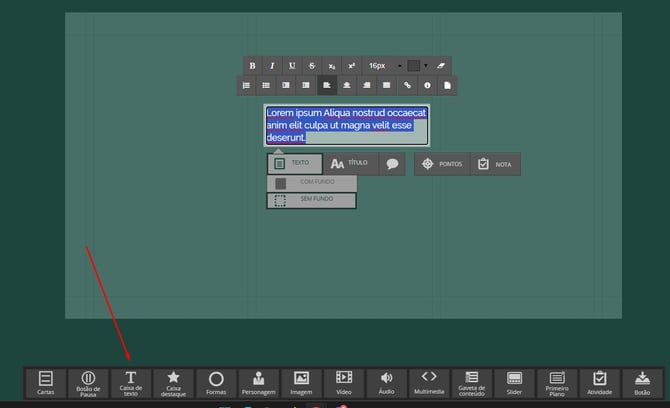Viewport: 670px width, 408px height.
Task: Add a Caixa de texto element
Action: (131, 382)
